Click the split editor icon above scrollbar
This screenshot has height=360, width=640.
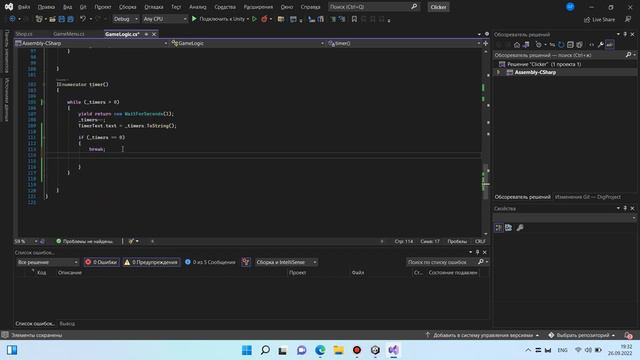click(486, 43)
